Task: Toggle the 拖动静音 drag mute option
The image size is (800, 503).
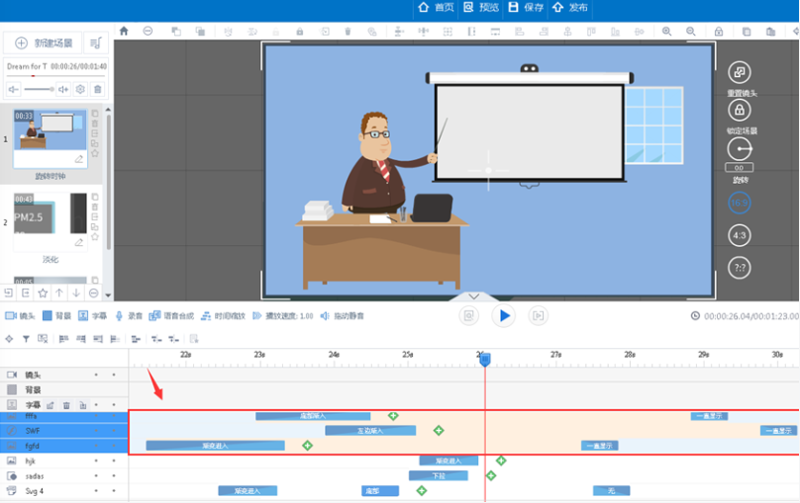Action: [342, 316]
